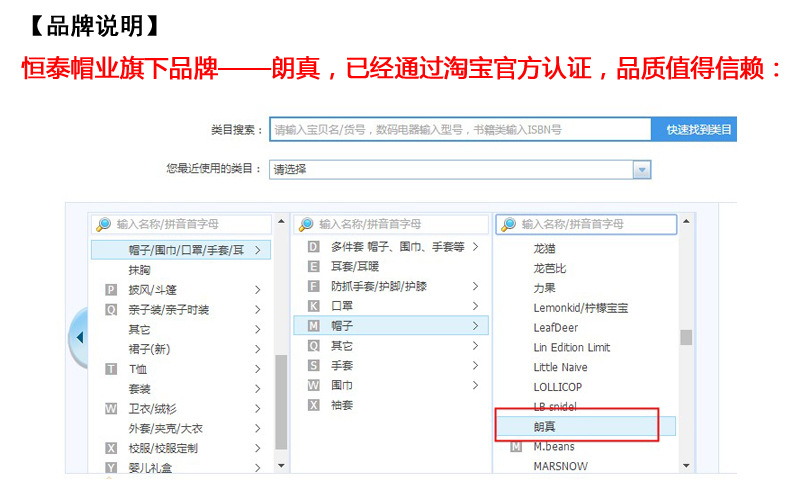Select 婴儿礼盒 category
790x500 pixels.
tap(150, 468)
